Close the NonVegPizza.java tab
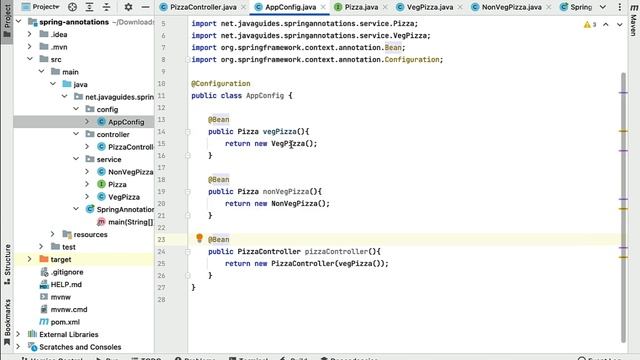This screenshot has height=360, width=640. click(x=549, y=7)
